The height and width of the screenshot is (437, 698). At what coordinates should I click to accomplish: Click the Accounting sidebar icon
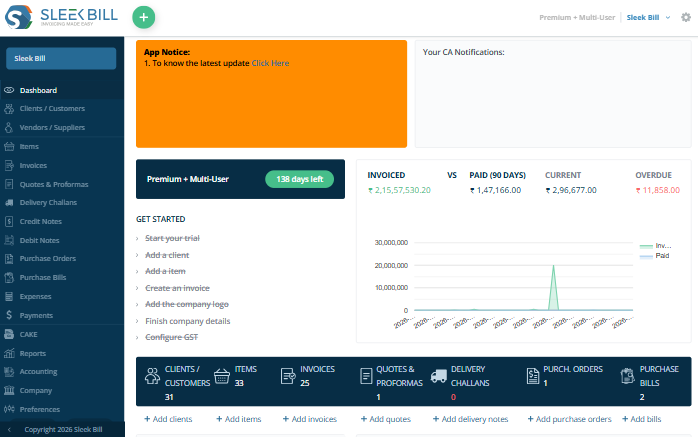click(9, 372)
